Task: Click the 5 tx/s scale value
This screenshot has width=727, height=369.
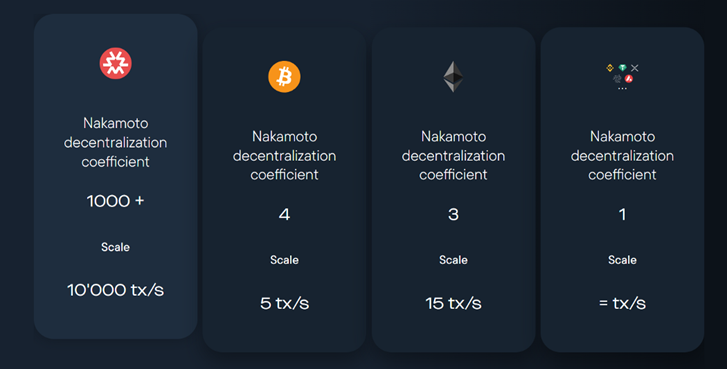Action: click(284, 303)
